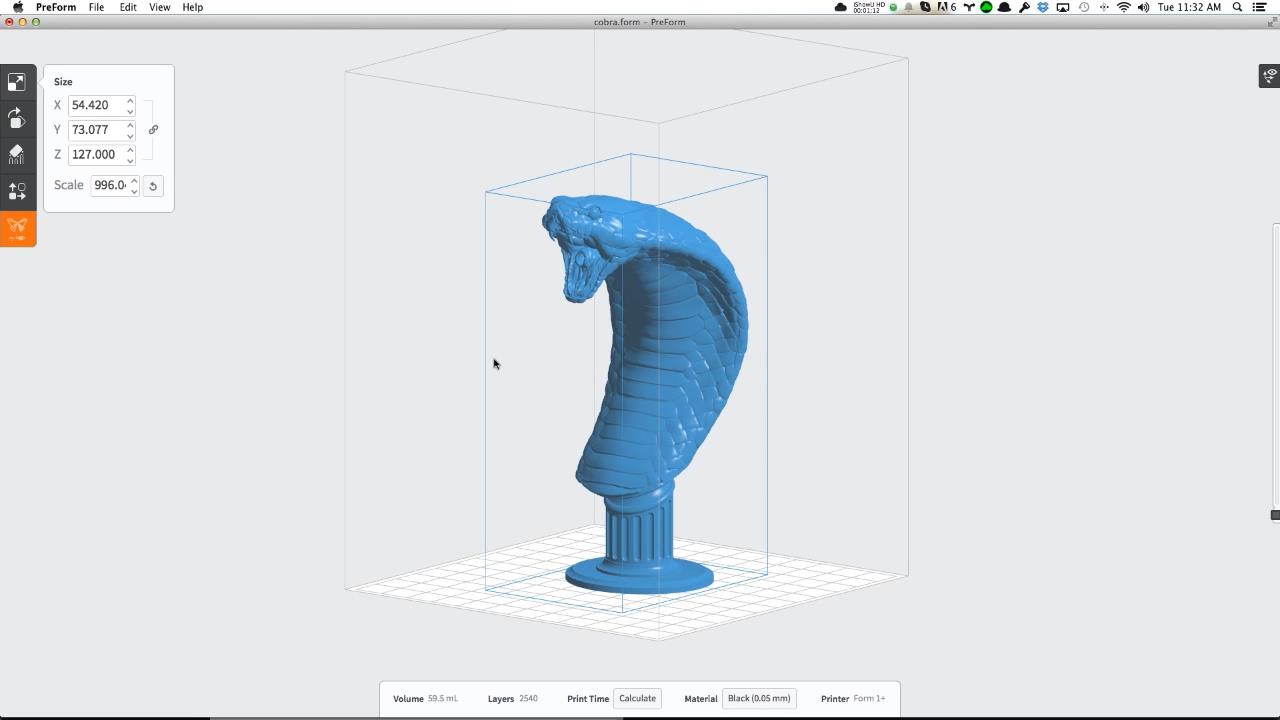Click the orange Formlabs butterfly print button

point(17,229)
